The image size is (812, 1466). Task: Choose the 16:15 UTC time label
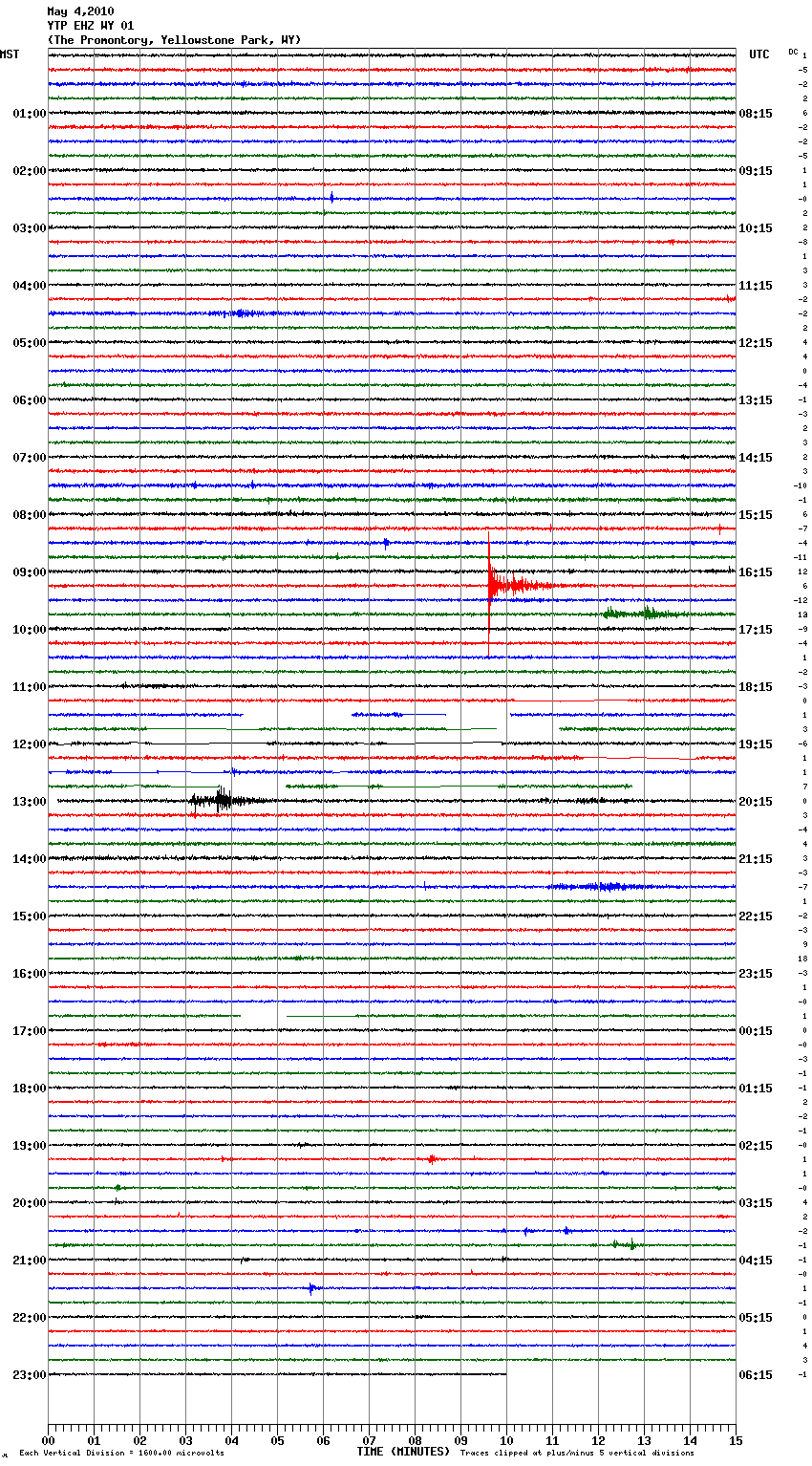click(x=756, y=572)
